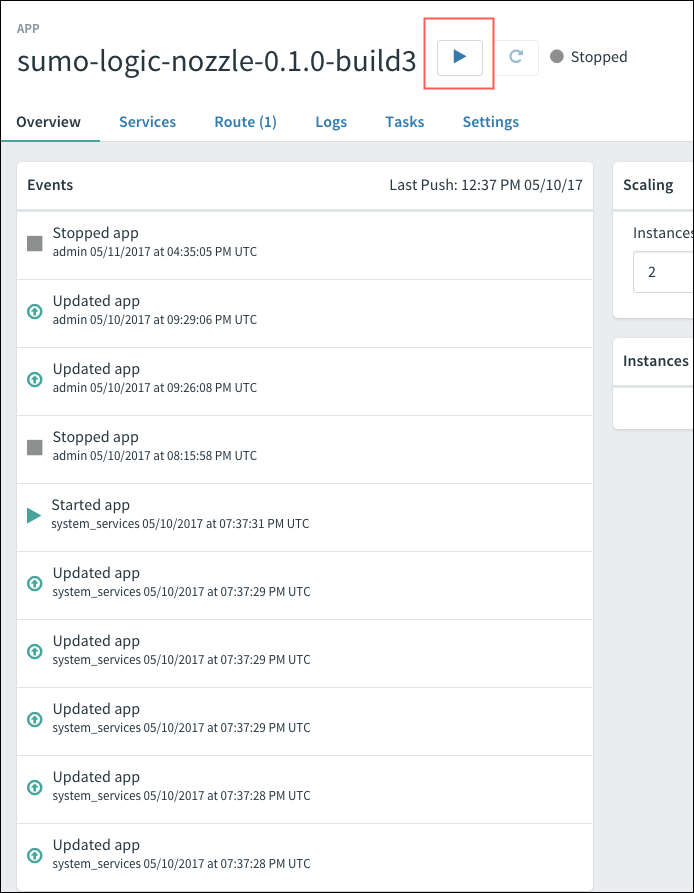
Task: Open the Logs tab
Action: [x=331, y=122]
